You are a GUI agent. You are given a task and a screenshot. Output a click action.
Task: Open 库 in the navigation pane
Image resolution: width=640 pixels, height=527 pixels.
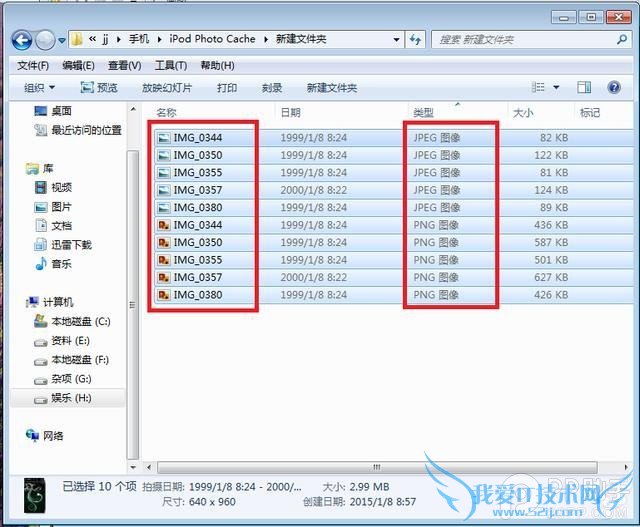40,168
